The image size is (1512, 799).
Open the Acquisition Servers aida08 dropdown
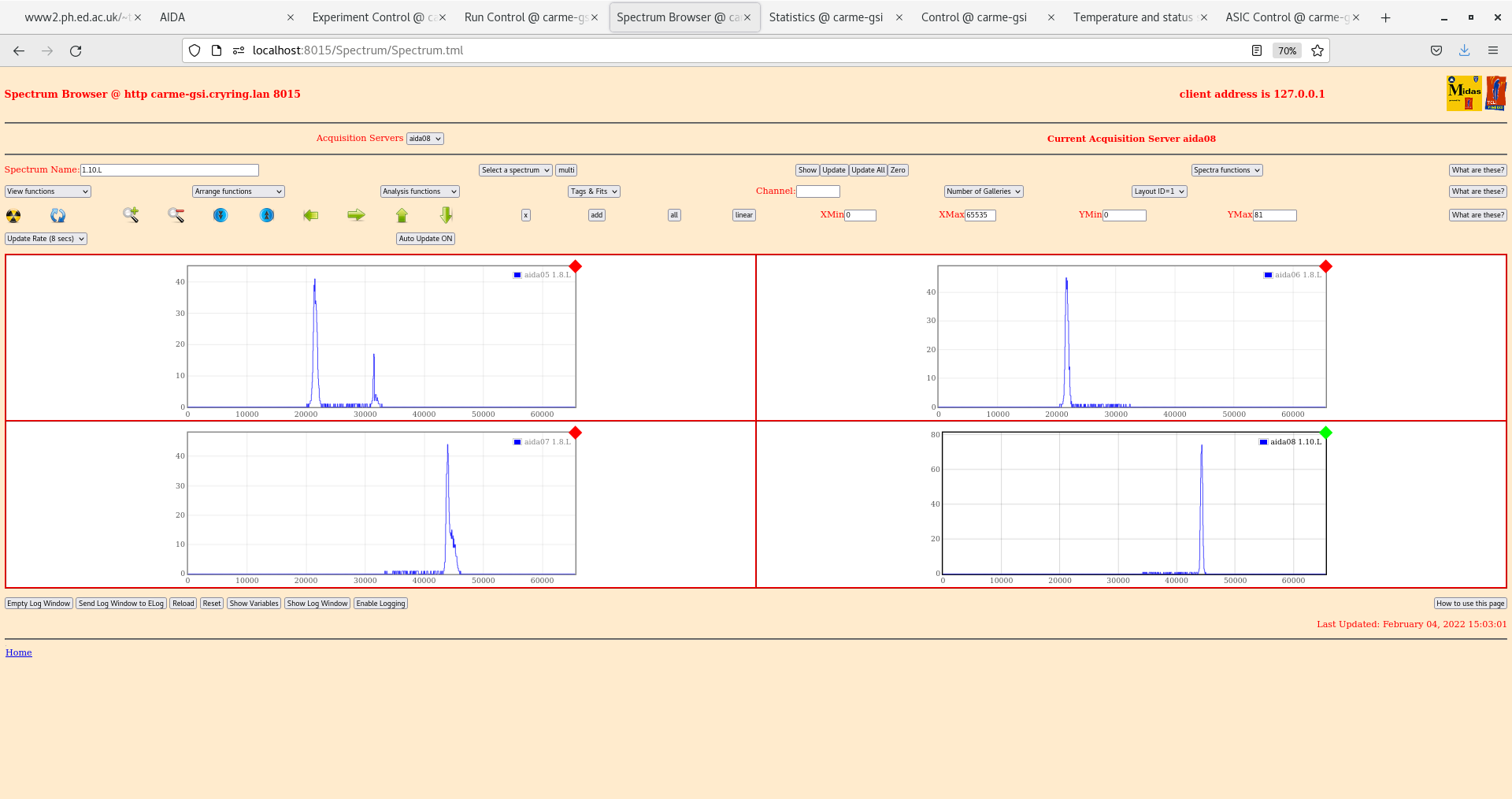(424, 139)
